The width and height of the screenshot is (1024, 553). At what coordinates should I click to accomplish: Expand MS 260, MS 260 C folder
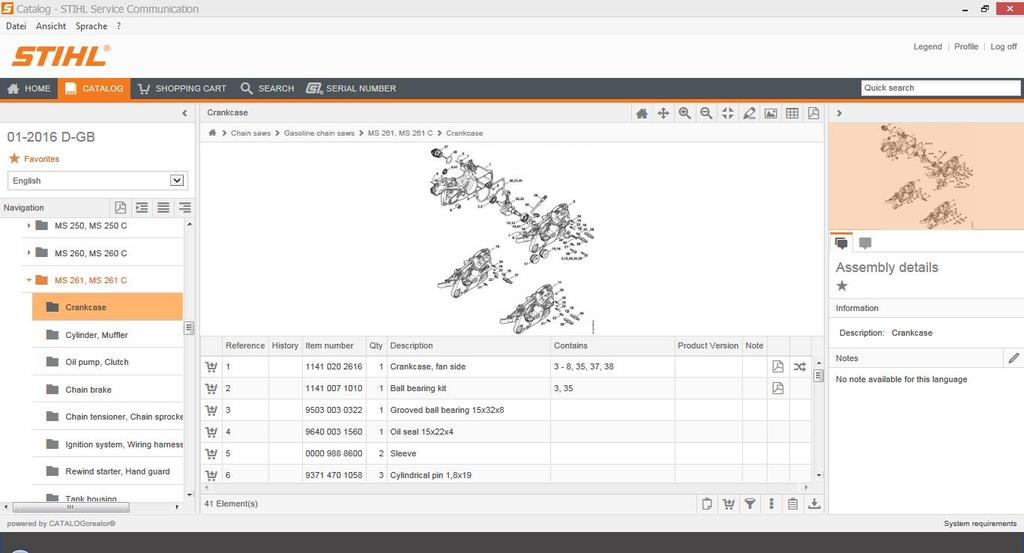coord(29,253)
